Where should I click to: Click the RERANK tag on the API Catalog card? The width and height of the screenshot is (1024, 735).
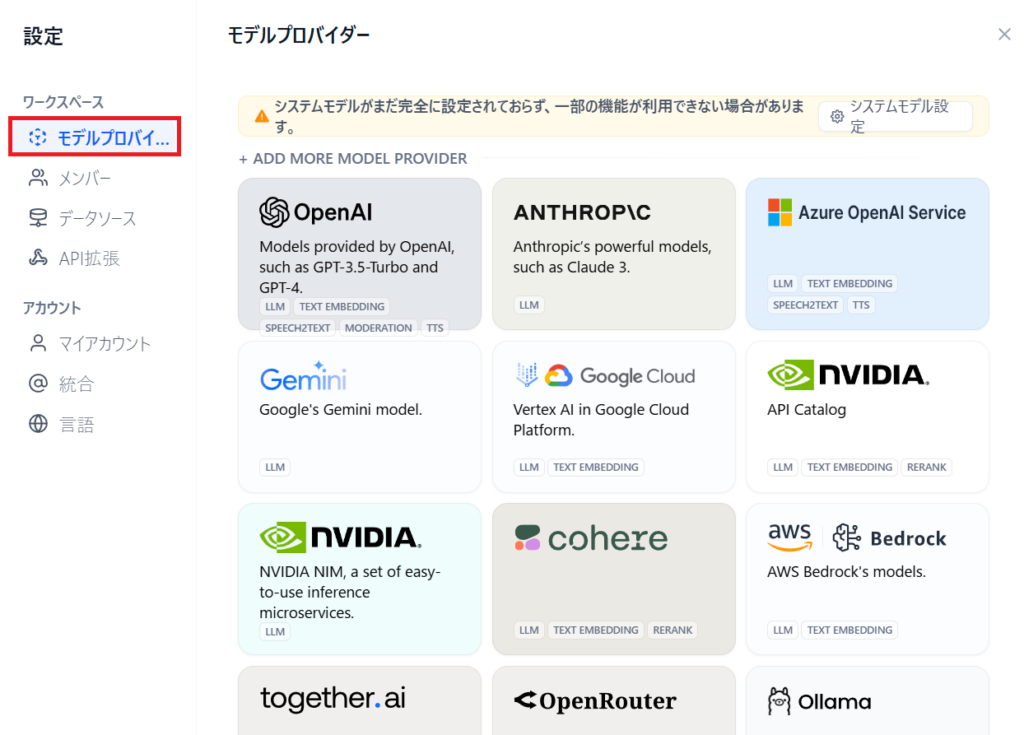tap(926, 467)
